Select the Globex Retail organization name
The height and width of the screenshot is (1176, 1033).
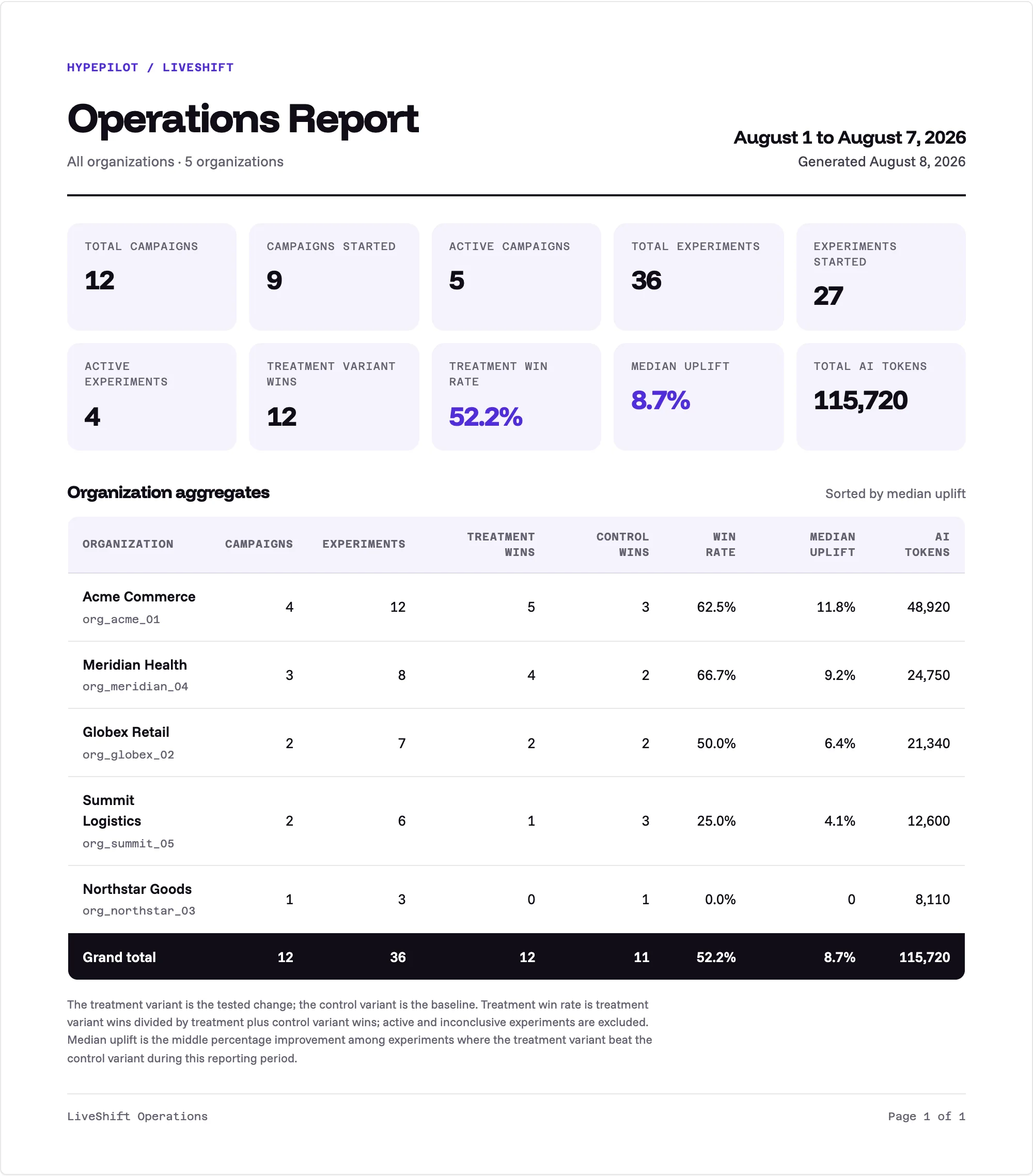[x=126, y=732]
